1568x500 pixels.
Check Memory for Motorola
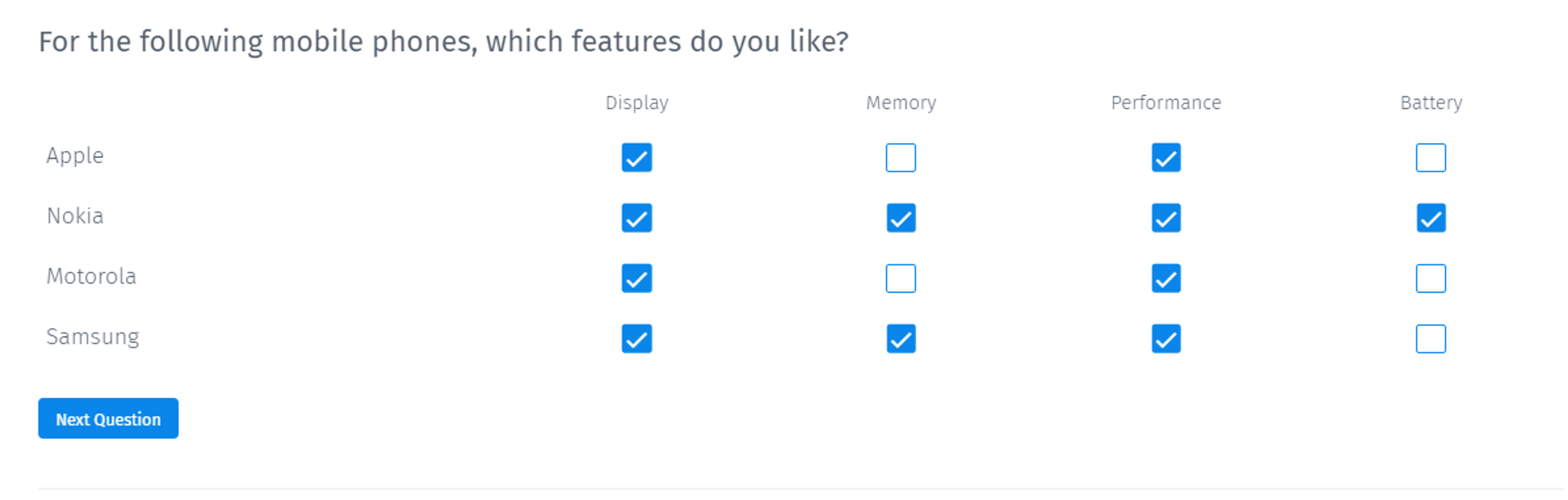click(900, 278)
